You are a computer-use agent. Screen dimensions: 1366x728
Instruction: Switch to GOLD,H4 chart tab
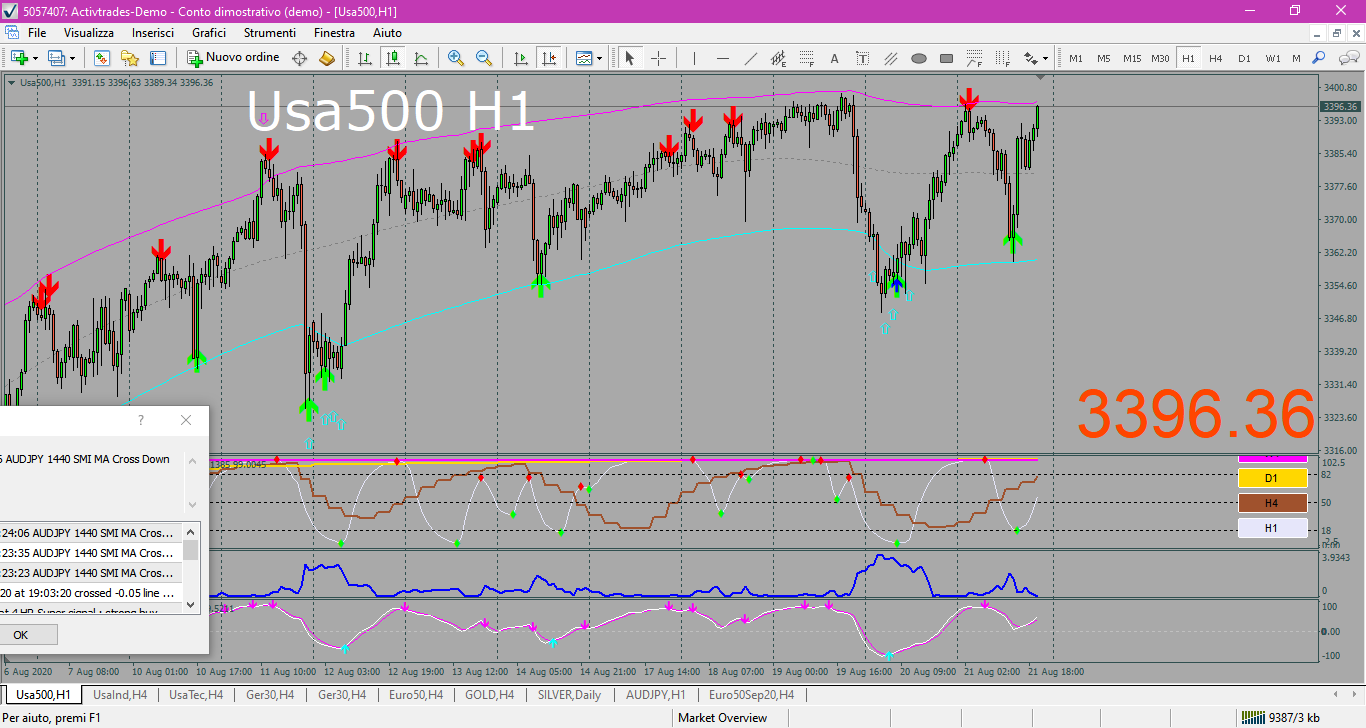(489, 694)
